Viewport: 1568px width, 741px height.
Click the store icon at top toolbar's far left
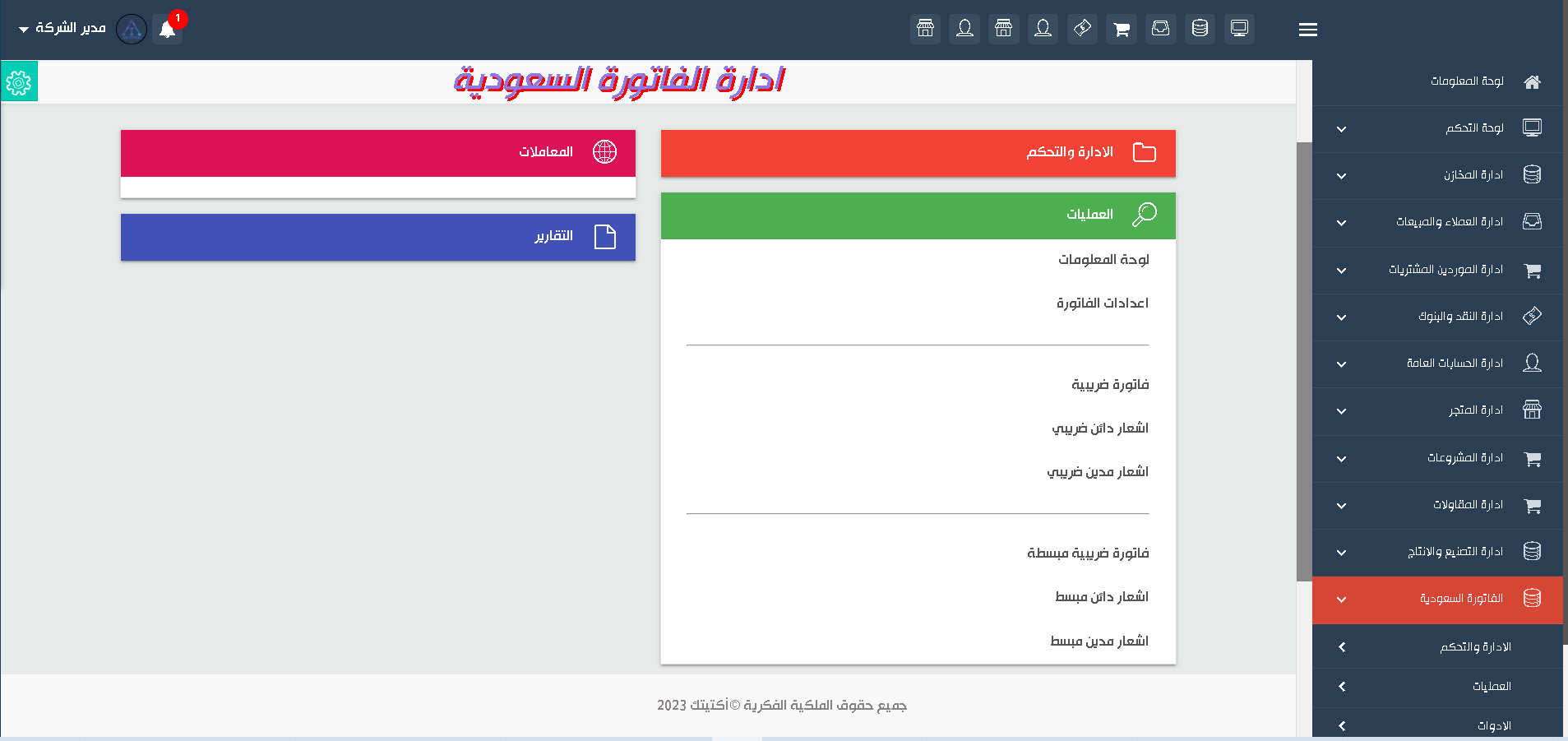click(925, 29)
